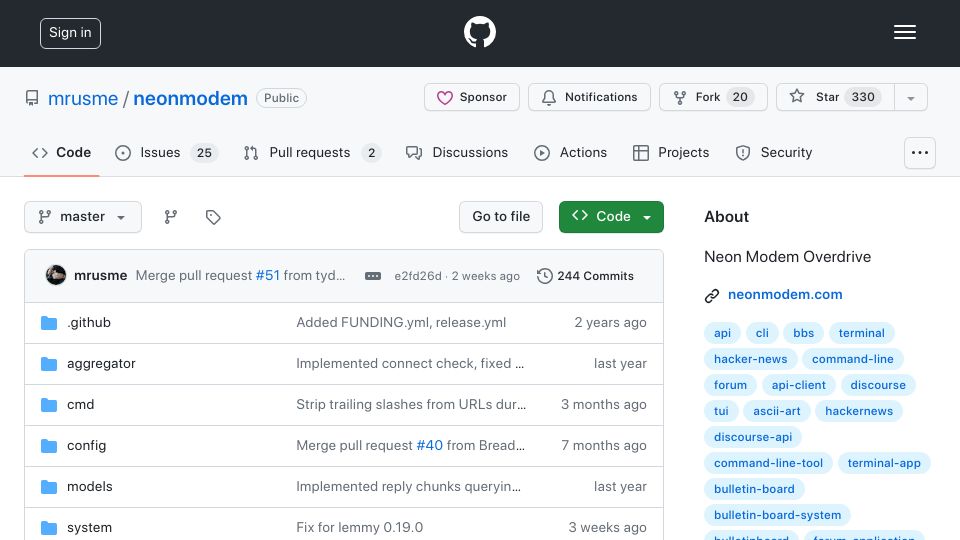Select the tui topic tag
Image resolution: width=960 pixels, height=540 pixels.
721,411
